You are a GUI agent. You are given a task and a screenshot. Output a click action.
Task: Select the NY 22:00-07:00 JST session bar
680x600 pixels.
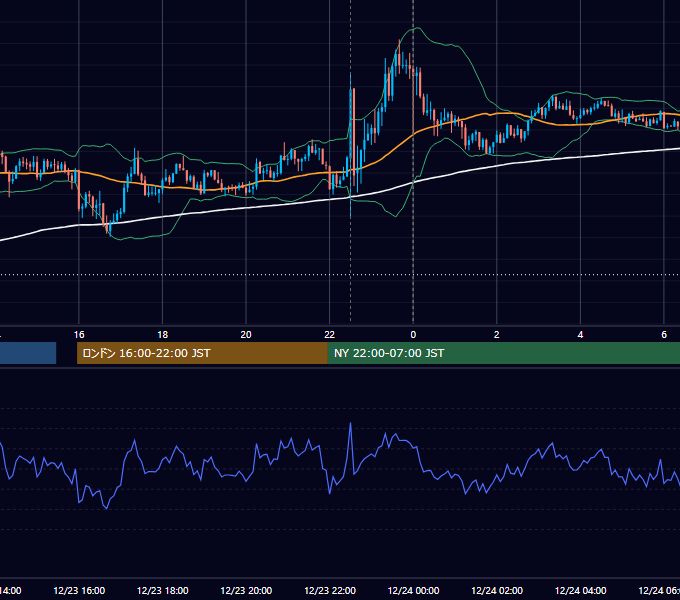tap(503, 353)
